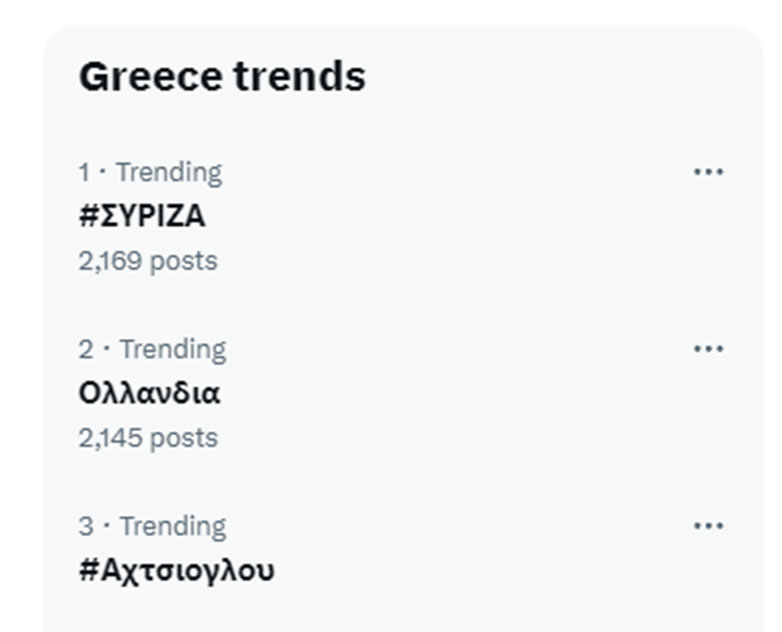782x632 pixels.
Task: Click the #ΣΥΡΙΖΑ hashtag trend
Action: (x=142, y=216)
